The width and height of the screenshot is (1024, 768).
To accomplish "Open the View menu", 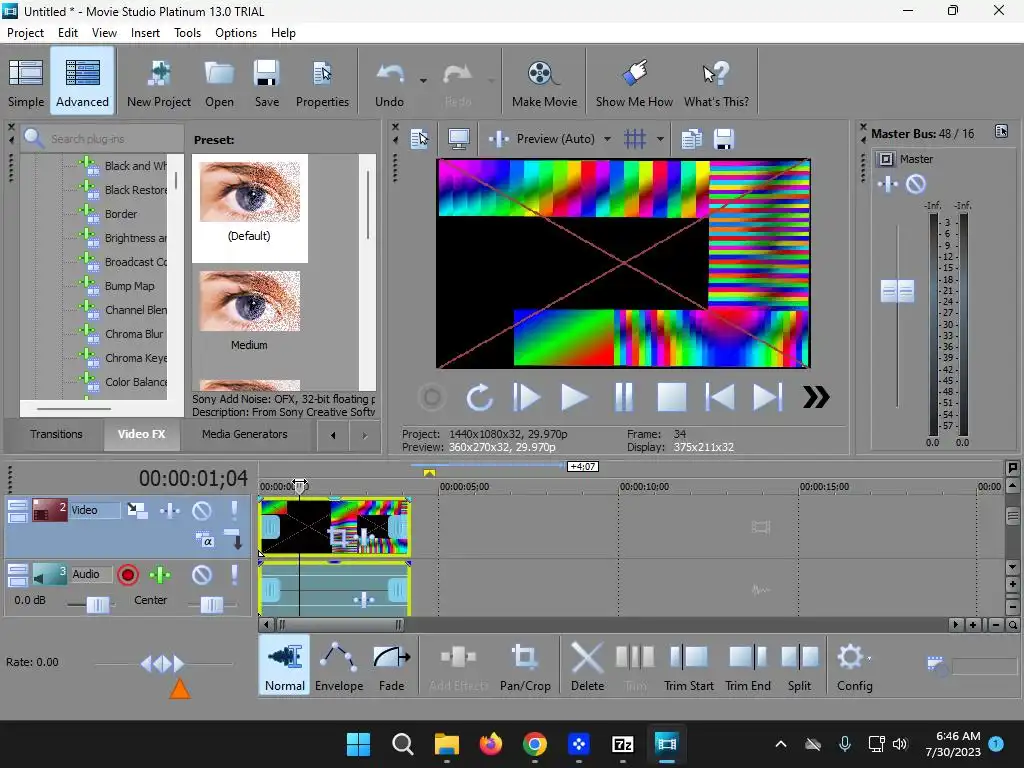I will pos(104,33).
